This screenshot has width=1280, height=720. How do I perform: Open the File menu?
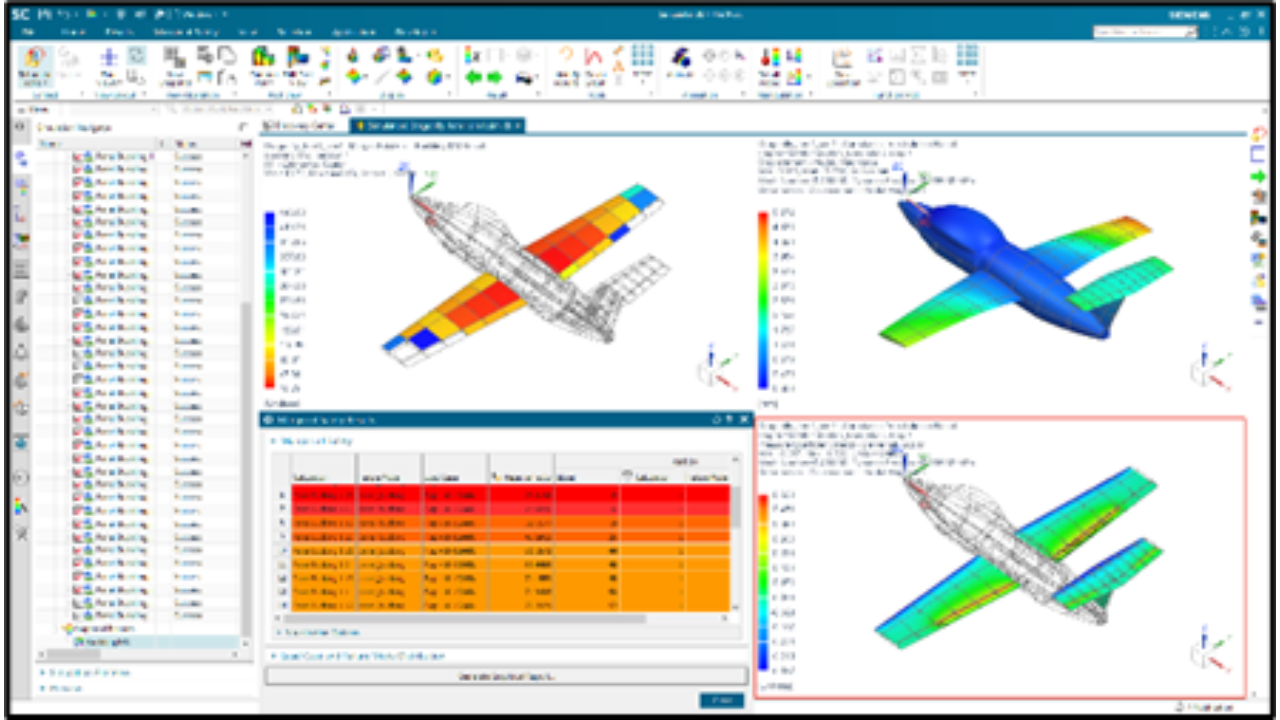click(x=29, y=32)
